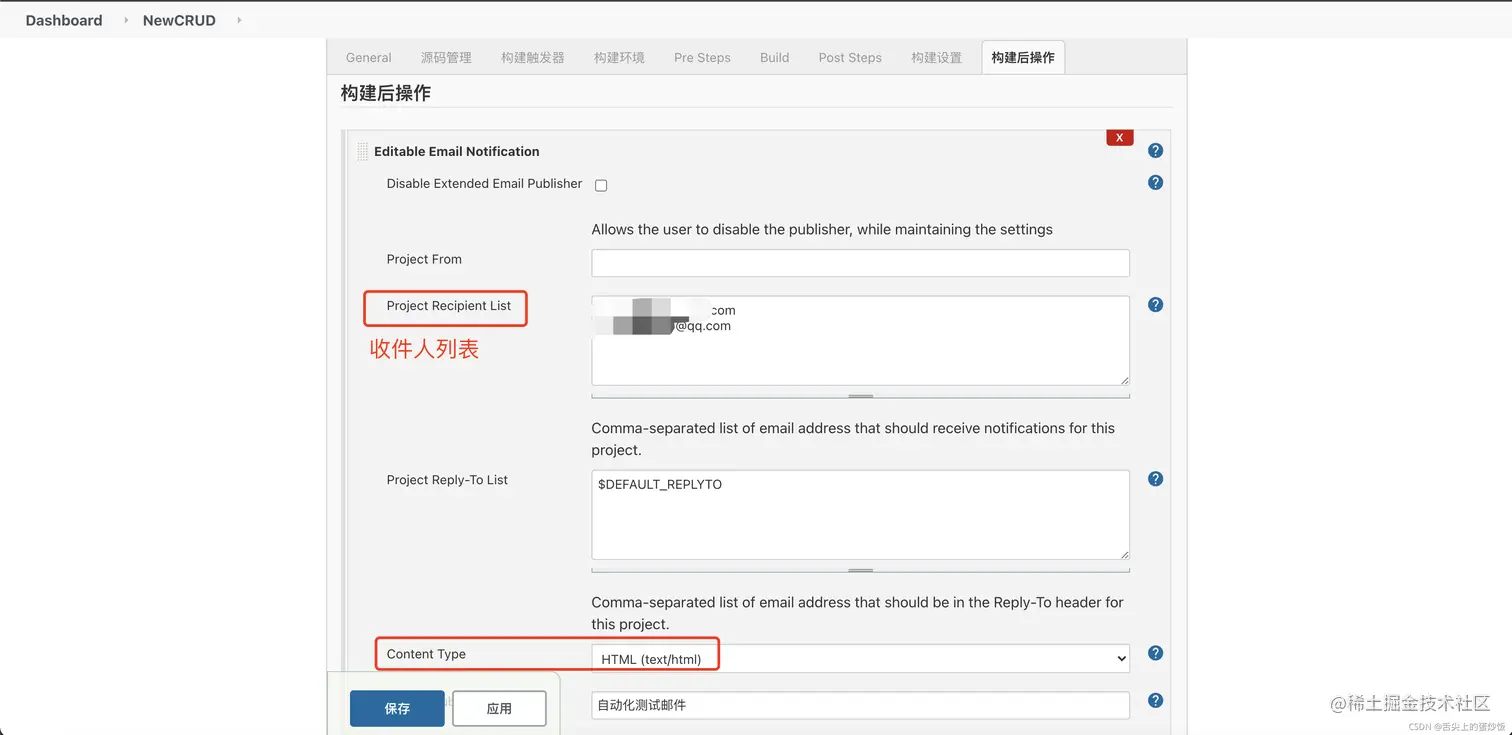Switch to the Pre Steps tab
Image resolution: width=1512 pixels, height=735 pixels.
(702, 58)
